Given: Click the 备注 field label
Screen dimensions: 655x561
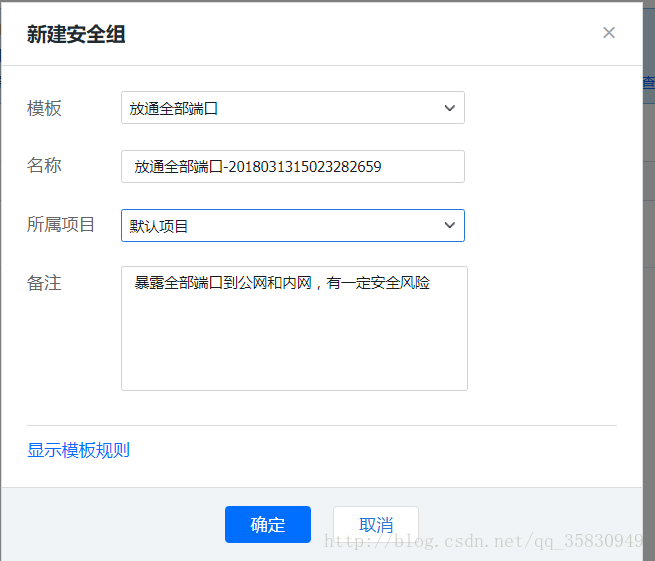Looking at the screenshot, I should [x=44, y=283].
